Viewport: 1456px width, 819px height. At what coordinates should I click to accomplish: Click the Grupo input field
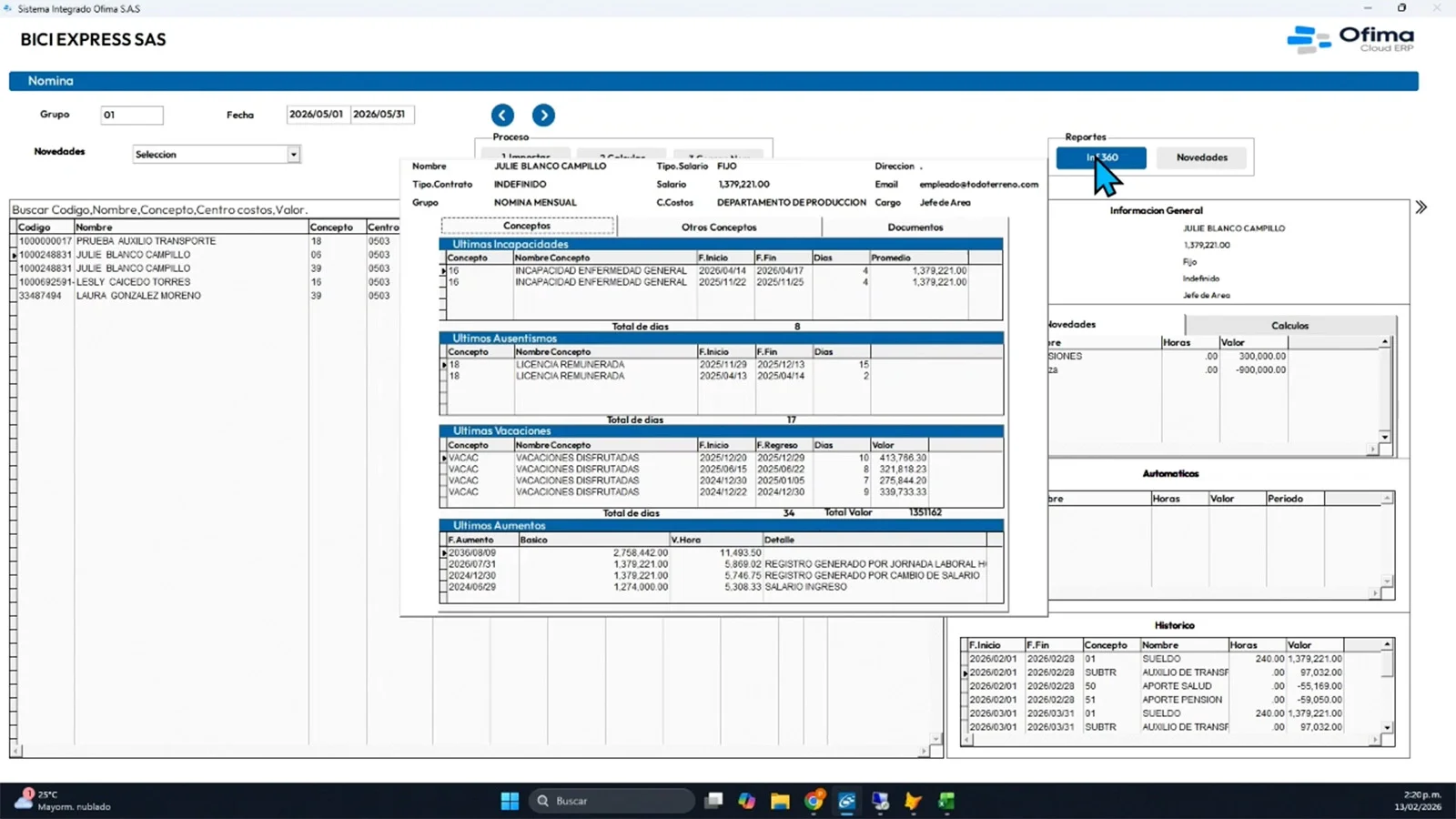(132, 116)
